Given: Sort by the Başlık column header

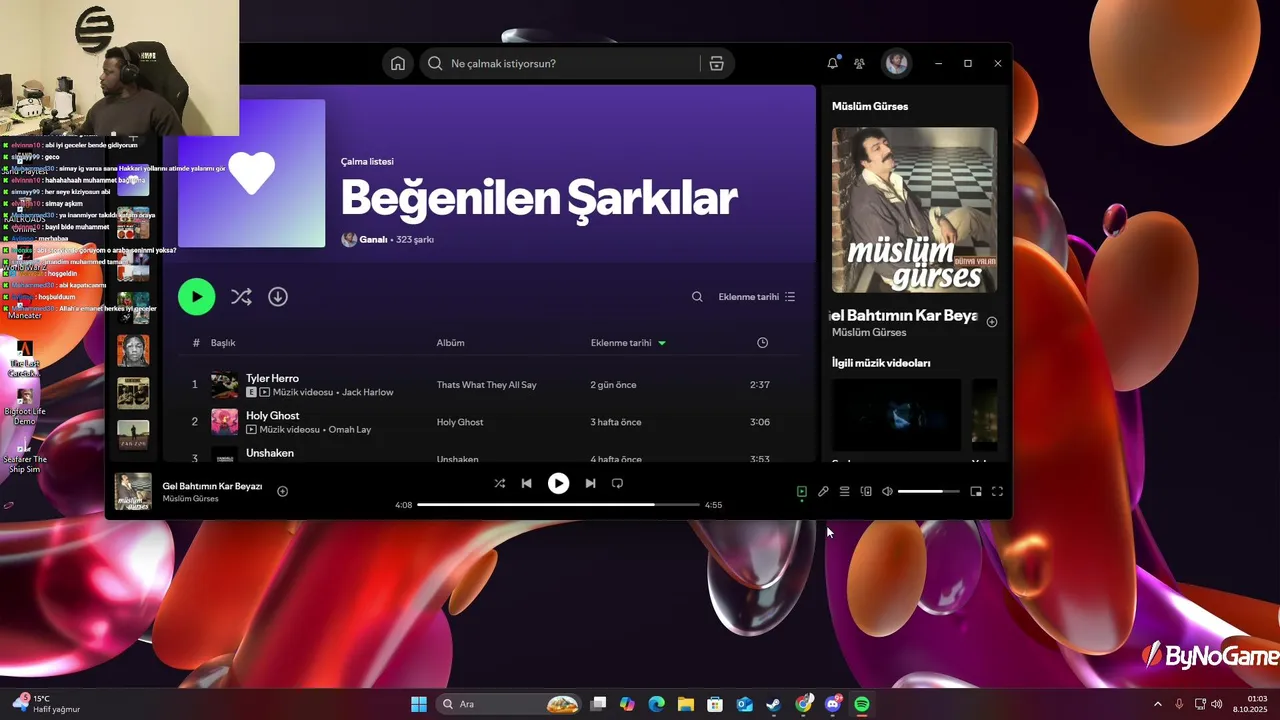Looking at the screenshot, I should pos(223,343).
